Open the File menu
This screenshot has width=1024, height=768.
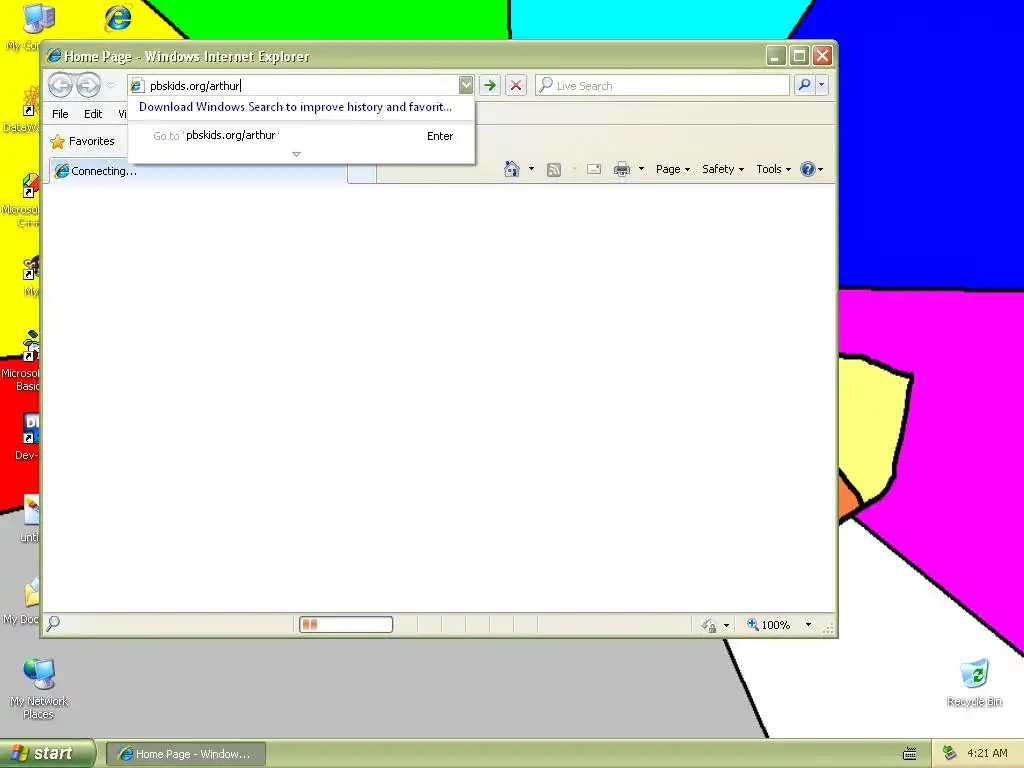click(x=60, y=114)
